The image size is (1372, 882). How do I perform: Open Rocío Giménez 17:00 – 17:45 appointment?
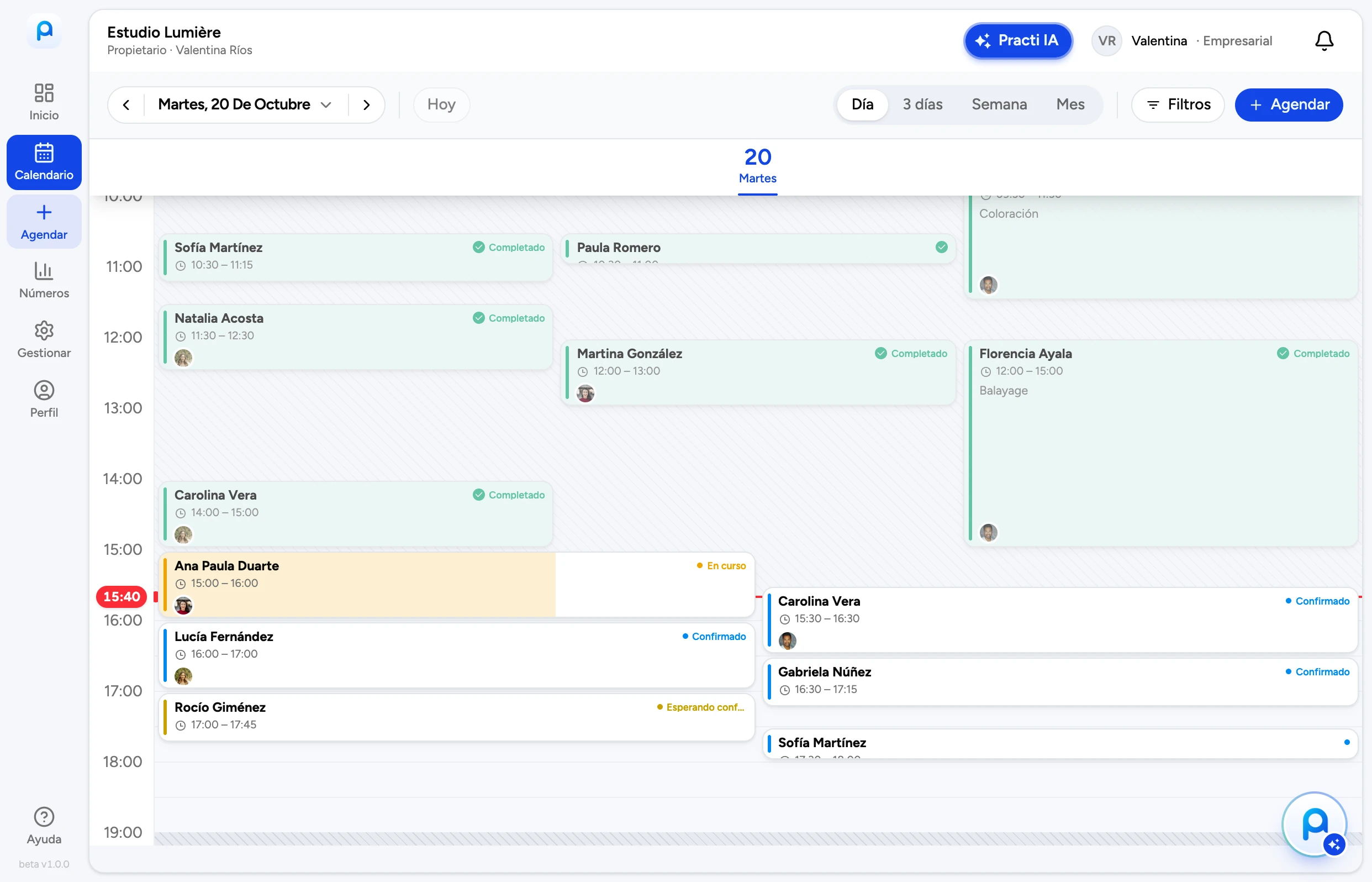point(456,717)
